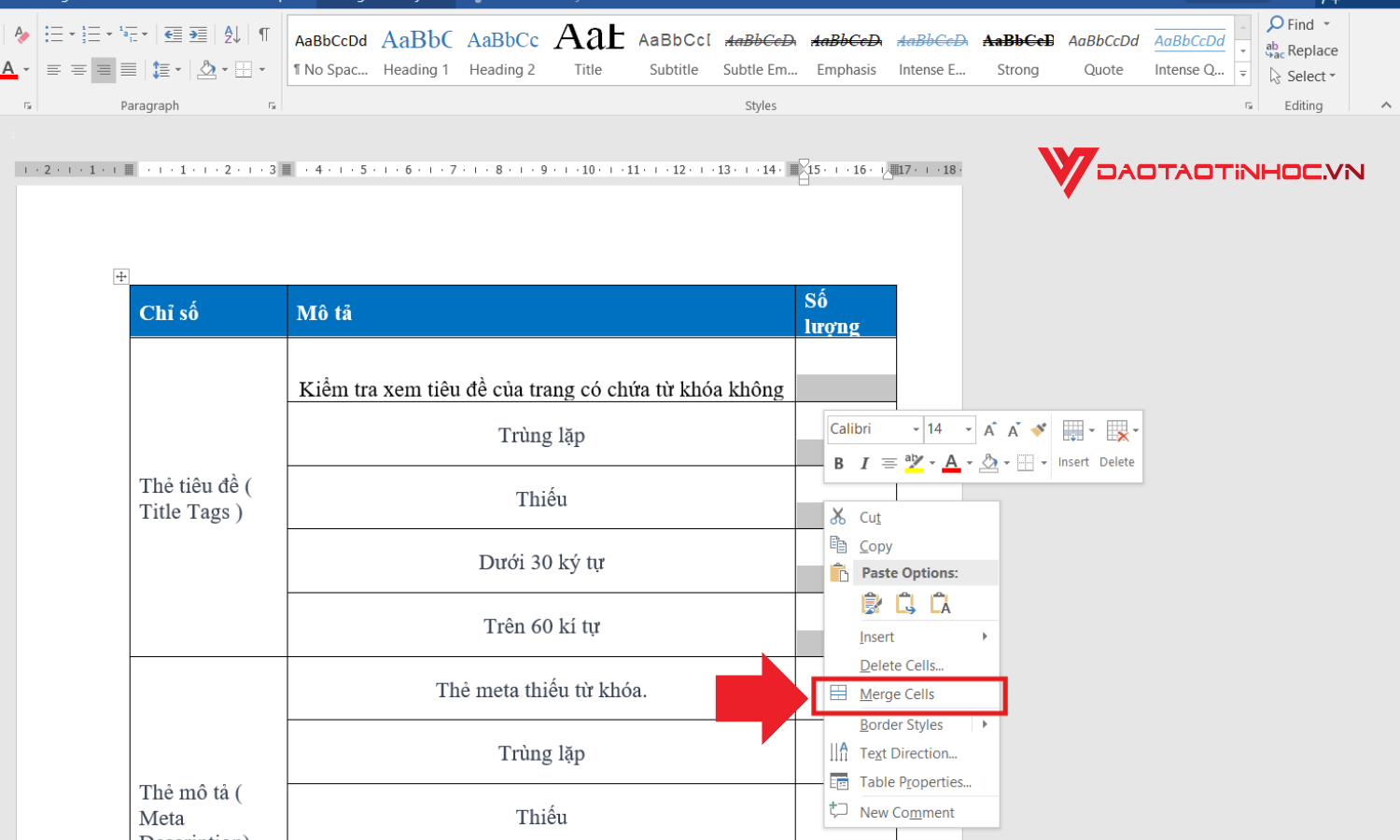Click the Clear All Formatting eraser icon

click(x=21, y=35)
